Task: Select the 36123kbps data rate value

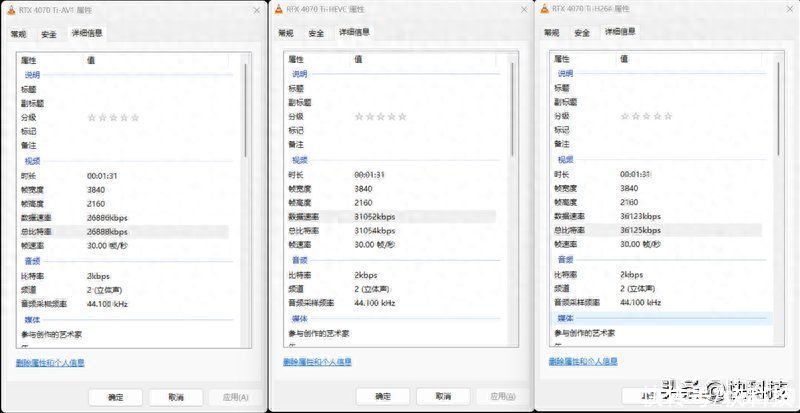Action: point(640,216)
